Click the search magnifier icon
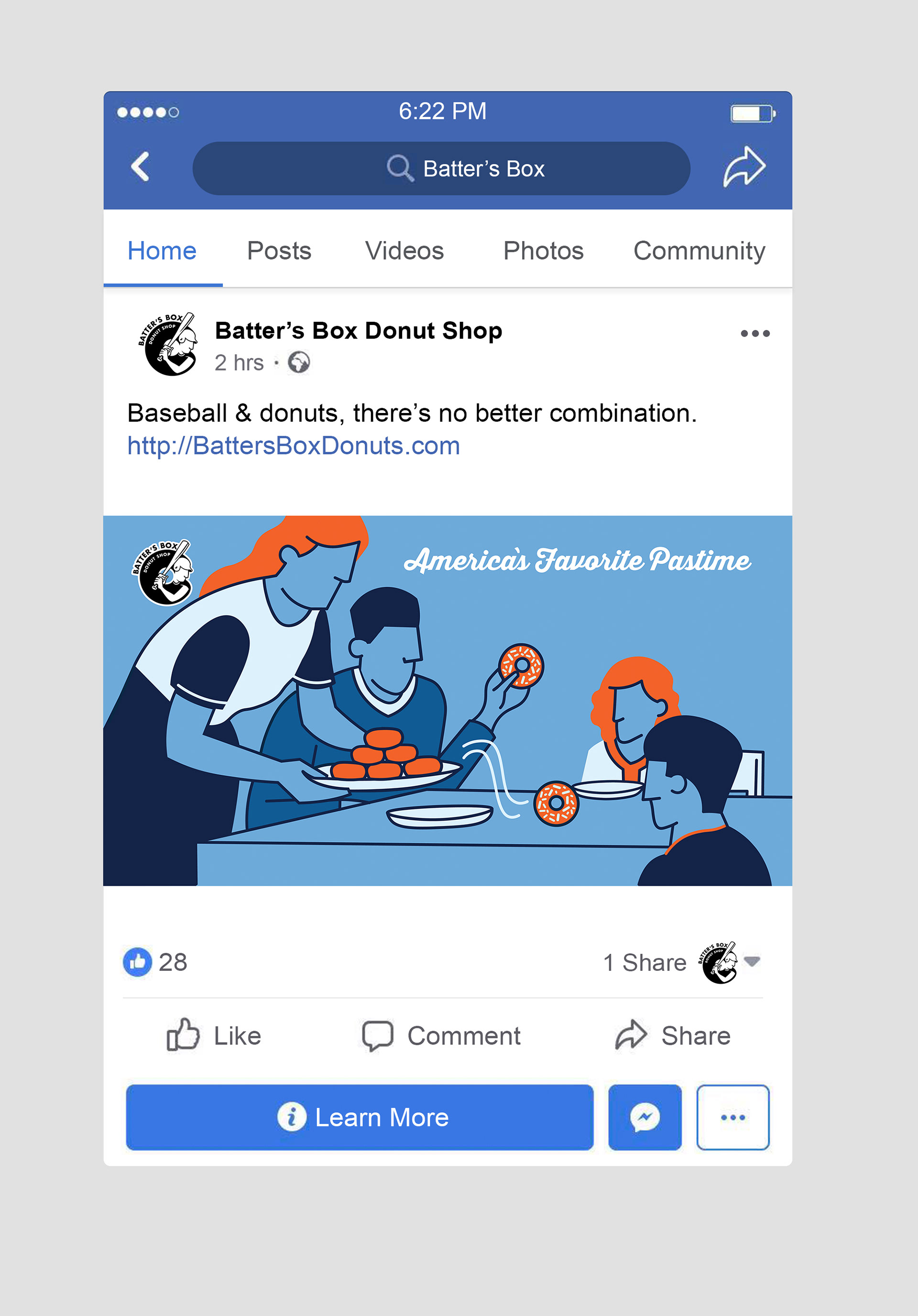Image resolution: width=918 pixels, height=1316 pixels. (400, 168)
